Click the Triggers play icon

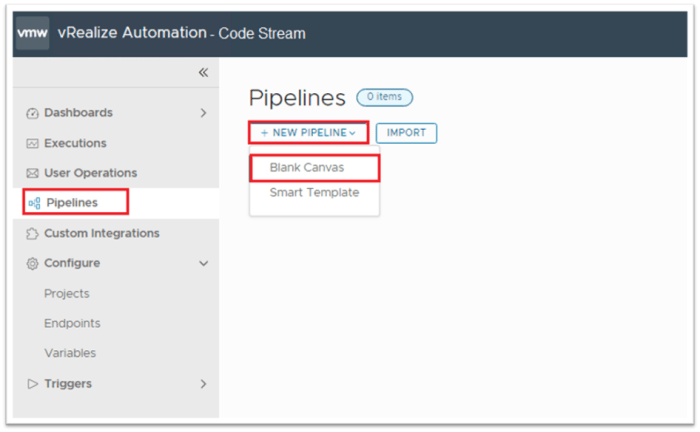pyautogui.click(x=32, y=383)
